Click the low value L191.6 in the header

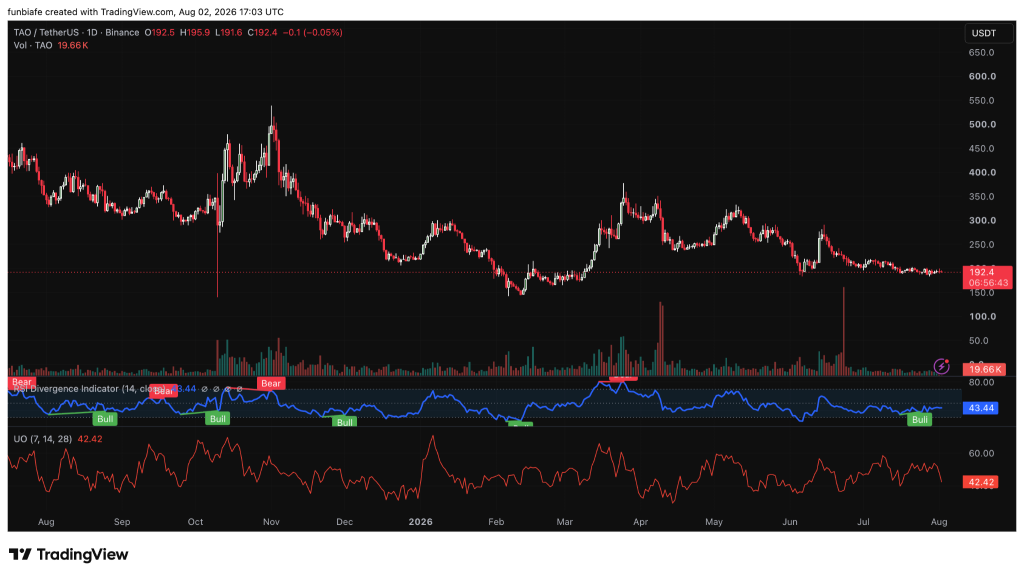(x=229, y=33)
